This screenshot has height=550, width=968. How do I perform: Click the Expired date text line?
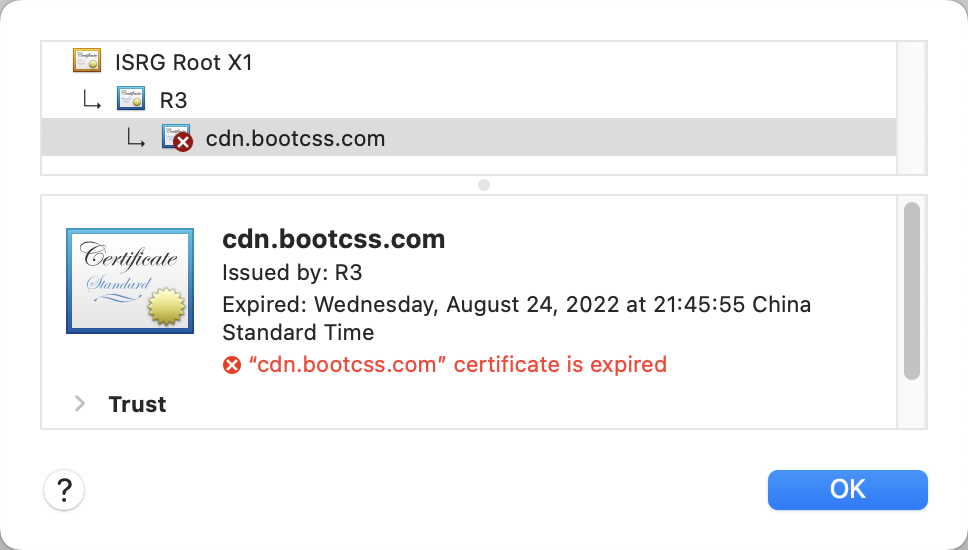[516, 304]
